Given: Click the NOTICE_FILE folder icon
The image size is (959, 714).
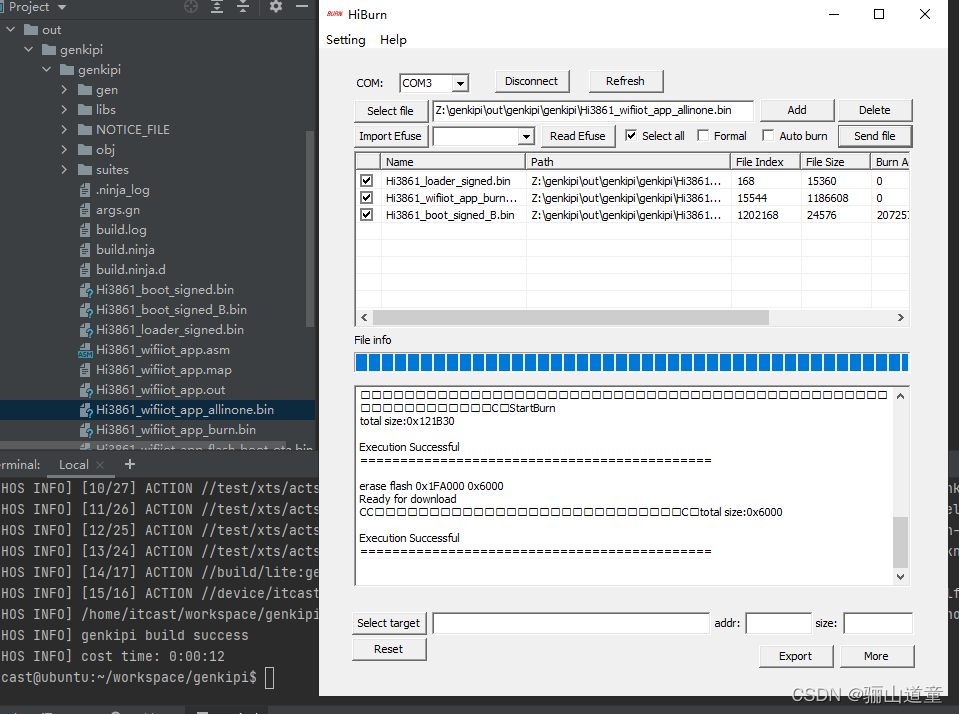Looking at the screenshot, I should coord(85,130).
